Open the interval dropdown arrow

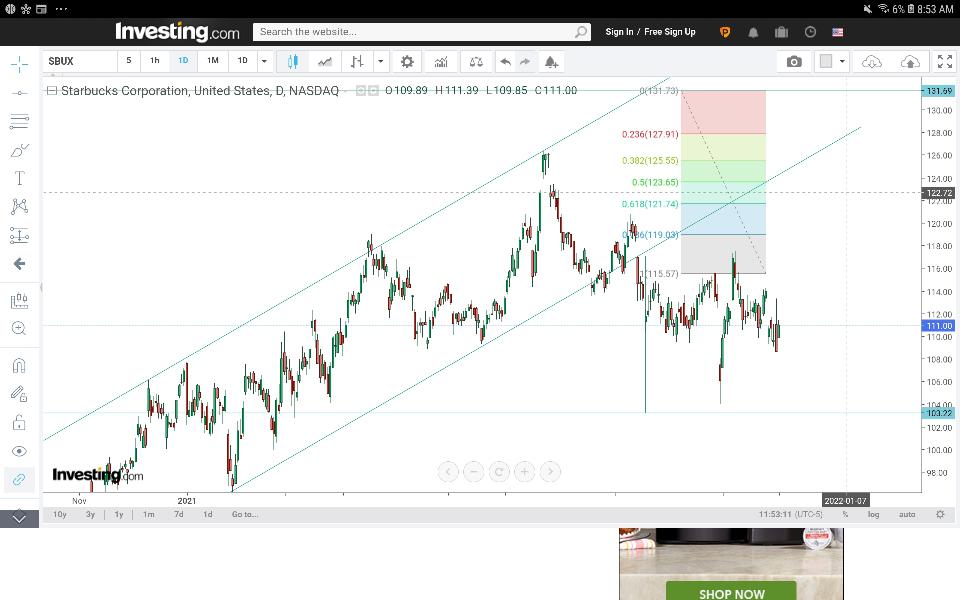(x=264, y=61)
